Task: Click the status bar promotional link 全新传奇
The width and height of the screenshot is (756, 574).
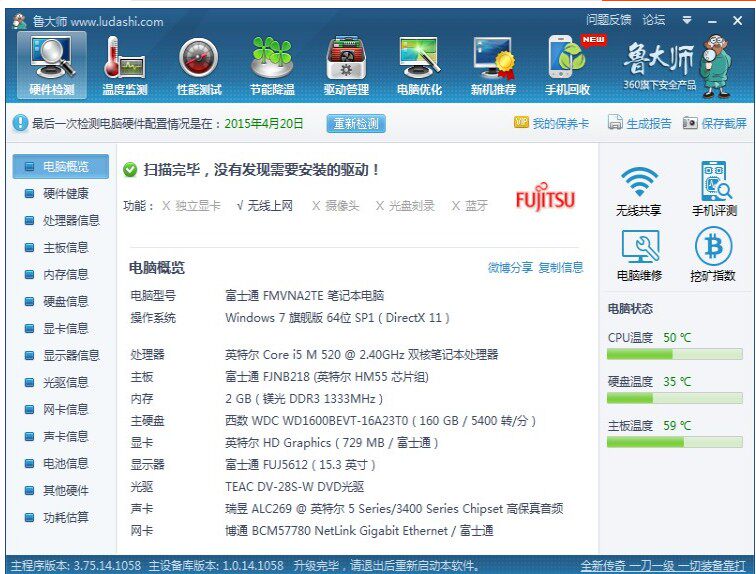Action: pyautogui.click(x=663, y=565)
